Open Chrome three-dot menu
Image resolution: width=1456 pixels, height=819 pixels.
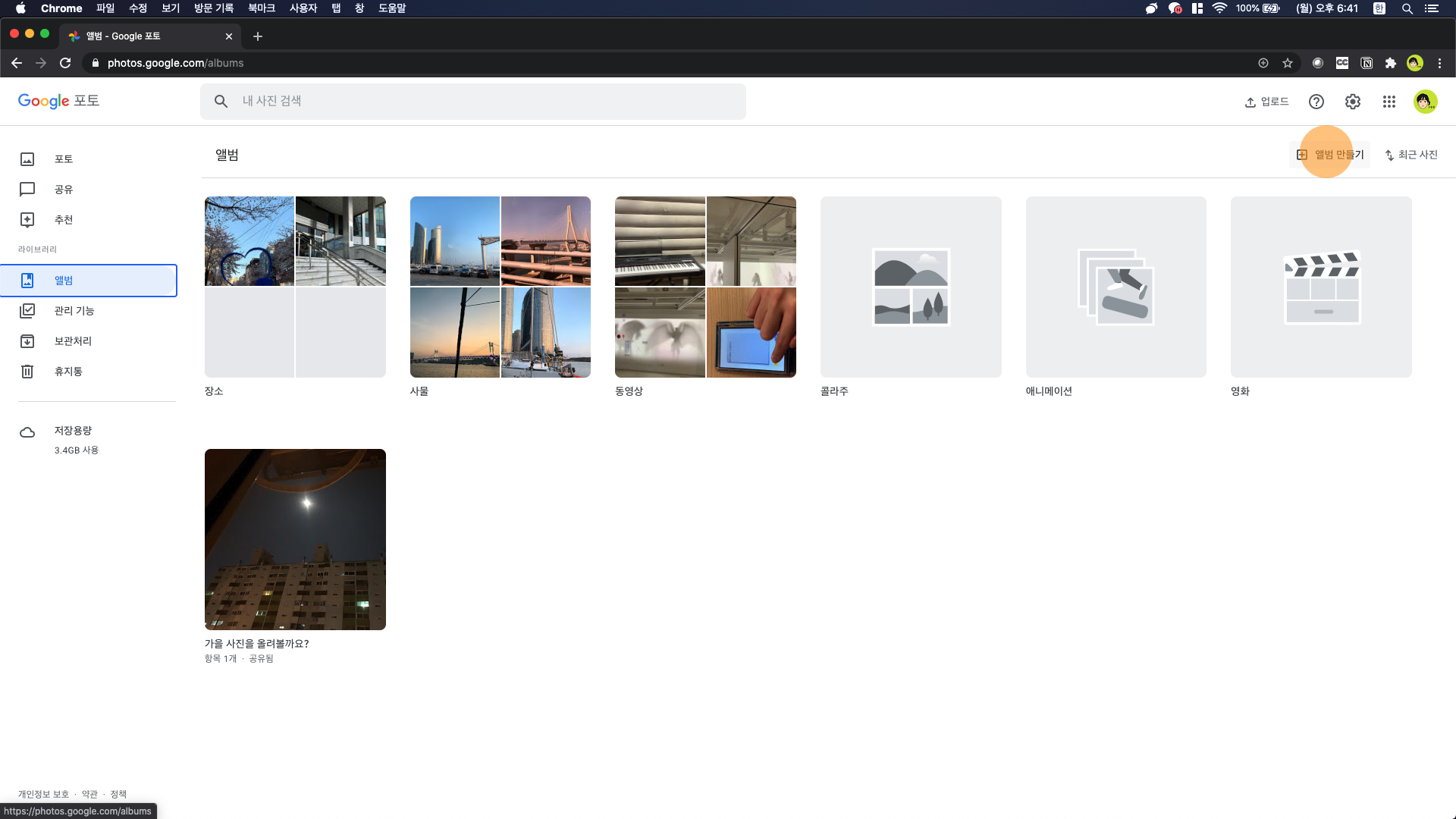pos(1439,63)
